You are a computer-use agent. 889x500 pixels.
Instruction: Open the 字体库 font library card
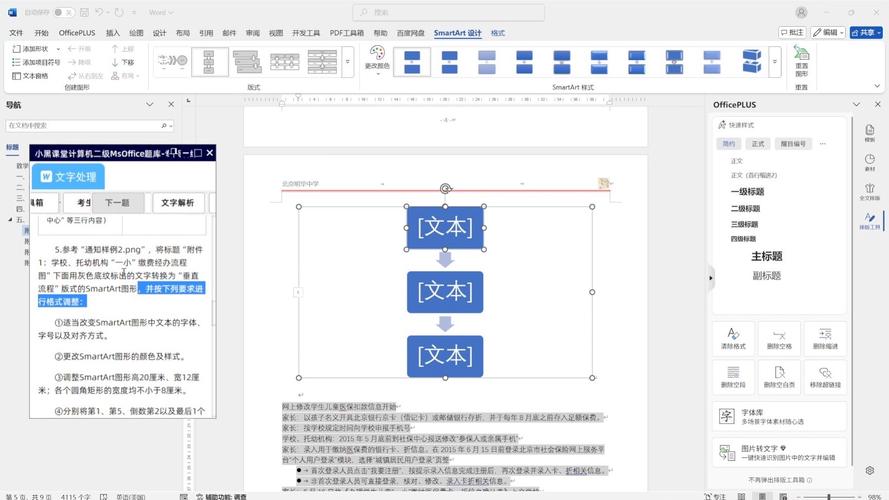780,417
